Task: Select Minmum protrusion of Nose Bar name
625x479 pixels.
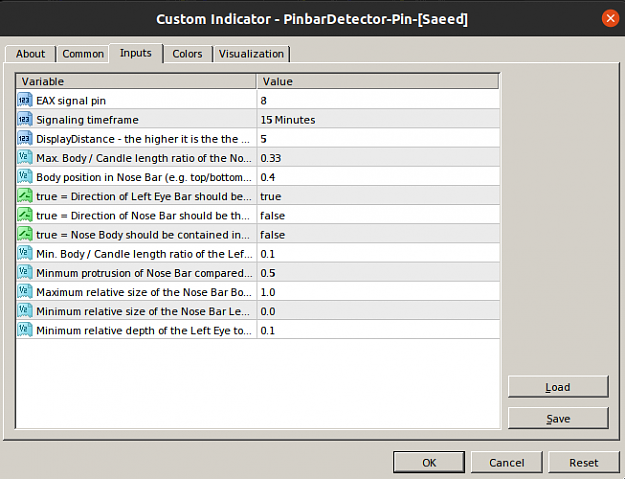Action: coord(144,273)
